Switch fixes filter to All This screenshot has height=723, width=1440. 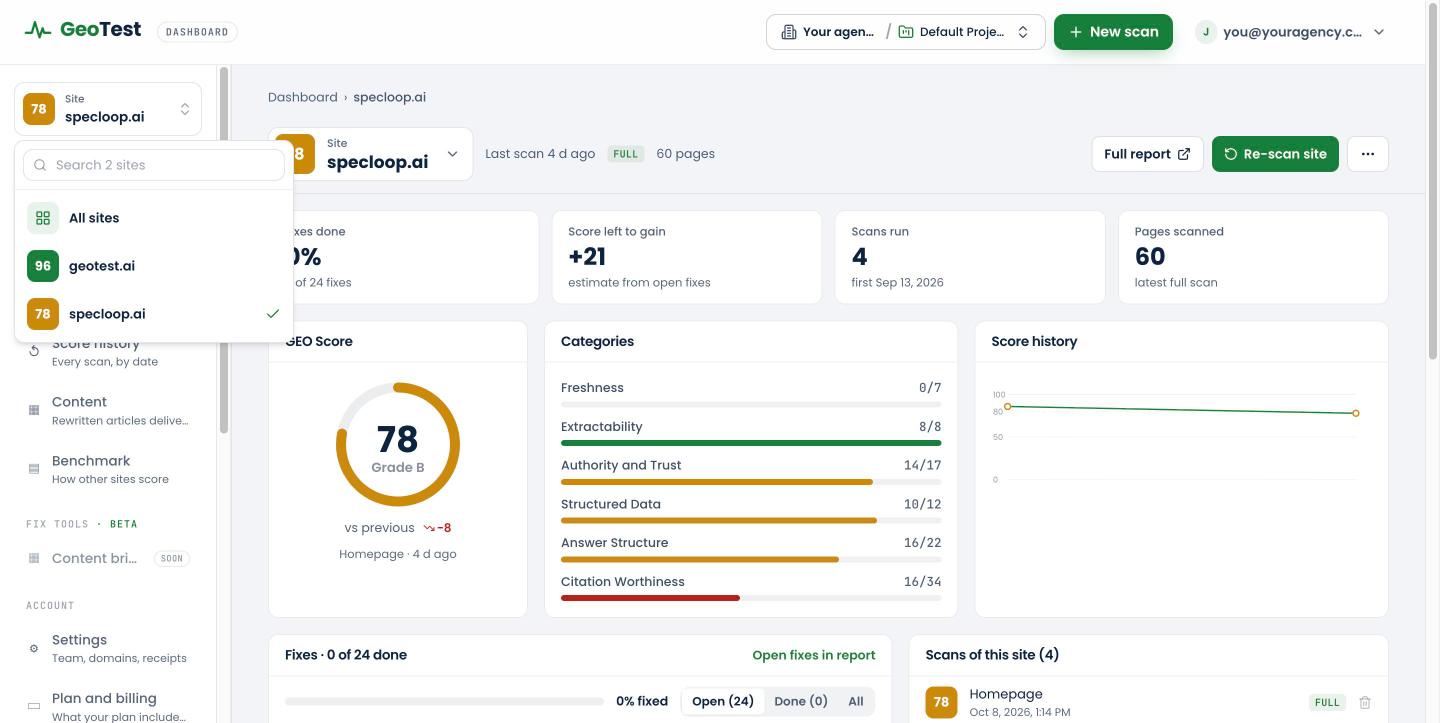(856, 701)
